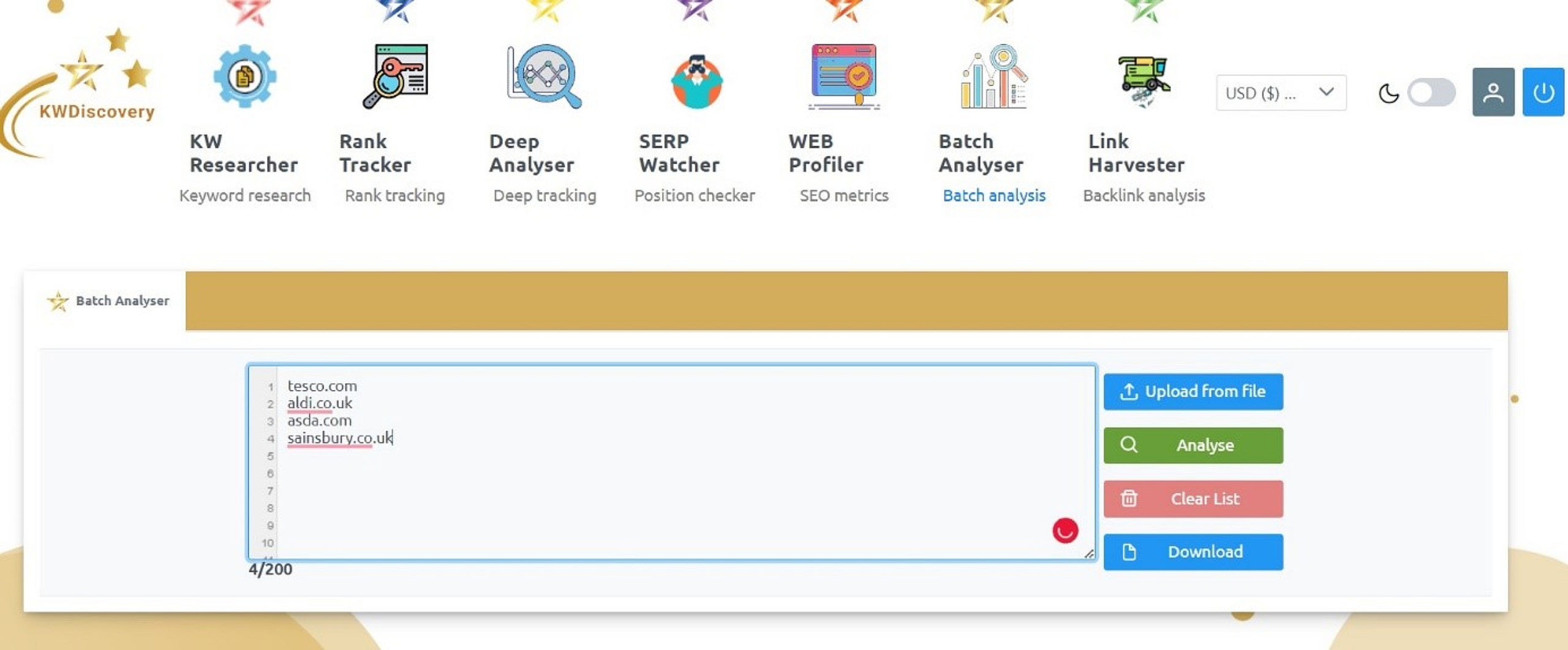This screenshot has width=1568, height=650.
Task: Click the red grammar checker circle icon
Action: coord(1065,530)
